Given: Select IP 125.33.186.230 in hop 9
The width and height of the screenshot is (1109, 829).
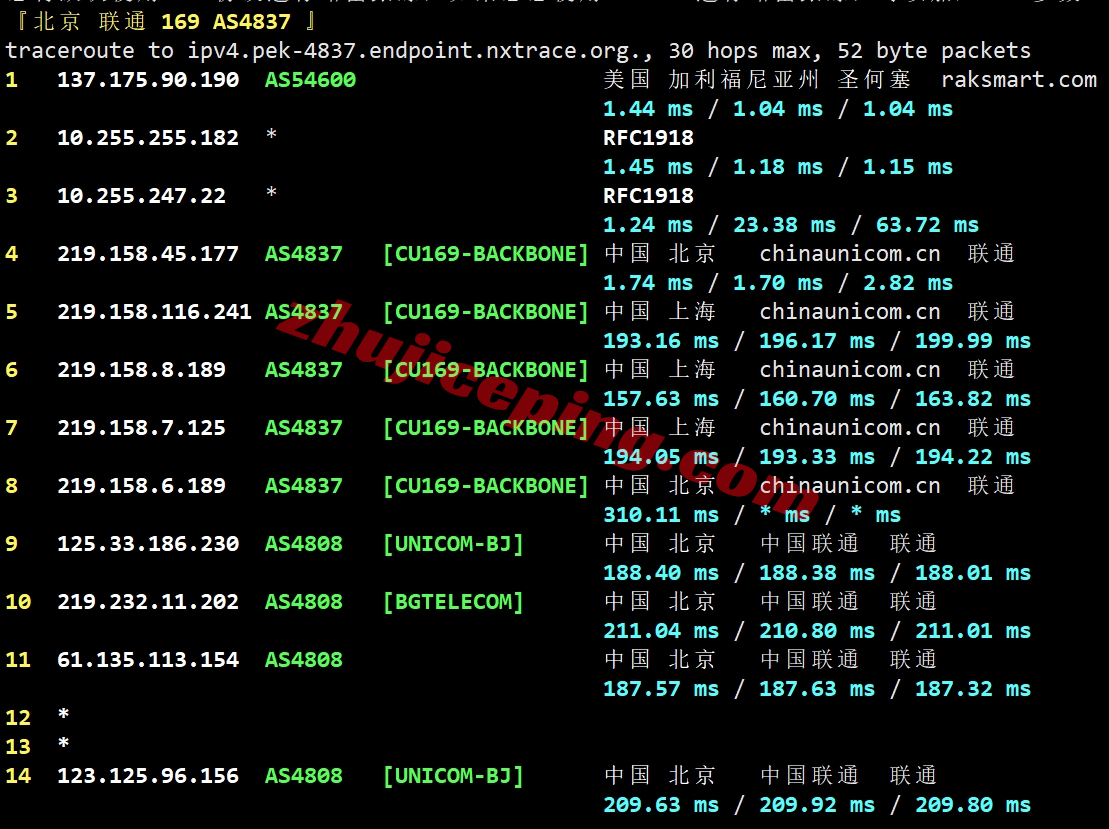Looking at the screenshot, I should pyautogui.click(x=148, y=543).
